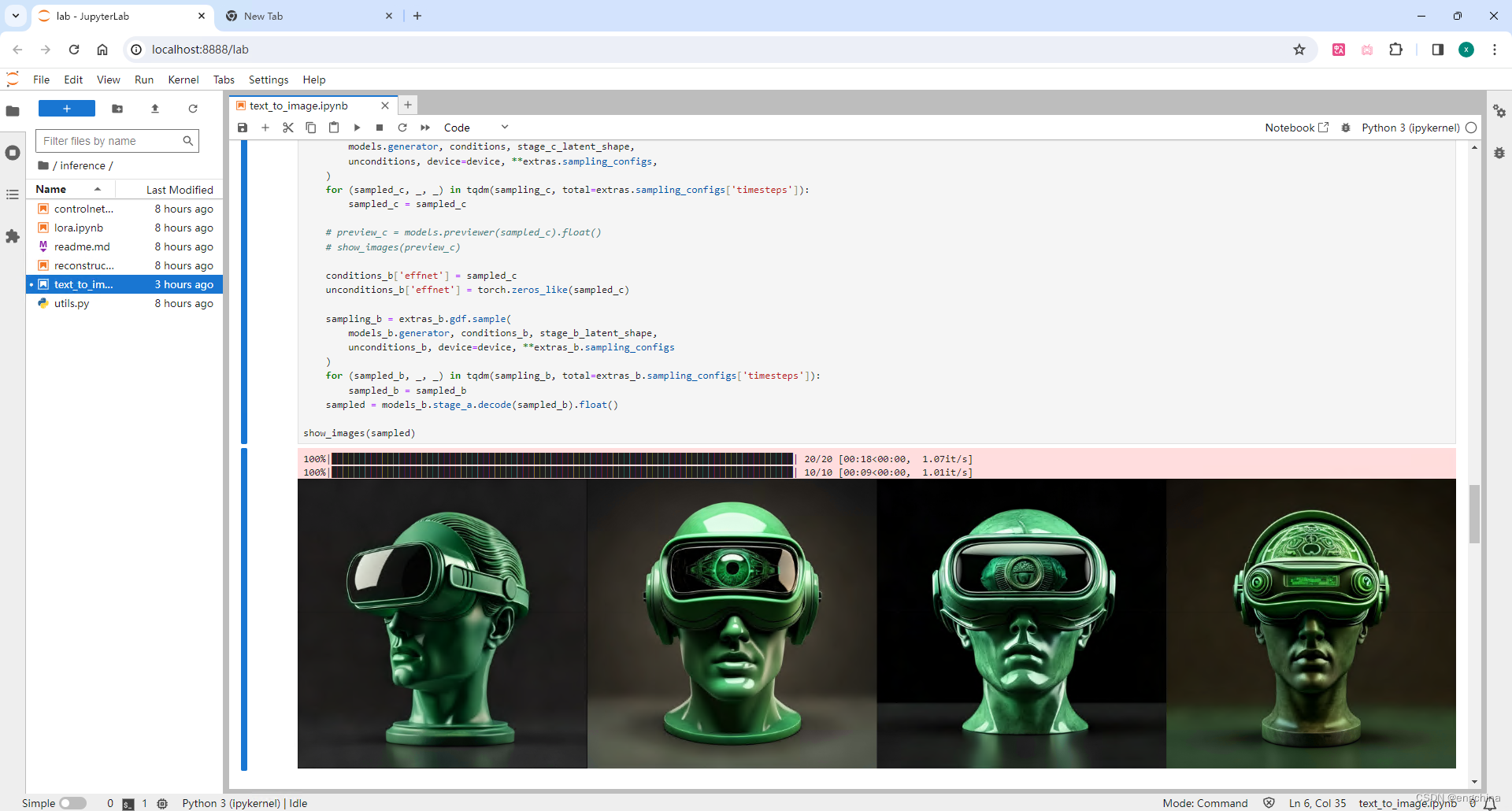
Task: Open the Edit menu
Action: 73,80
